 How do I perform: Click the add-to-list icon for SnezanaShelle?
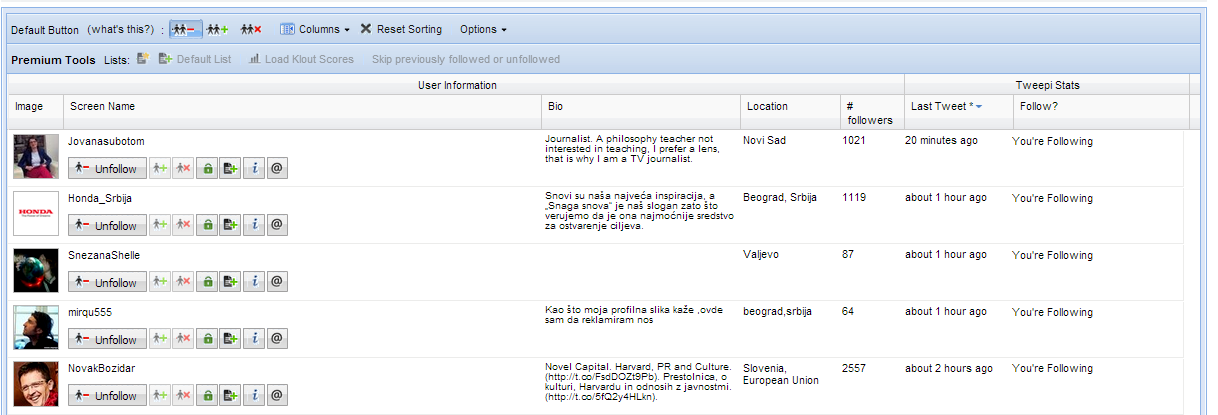click(231, 283)
